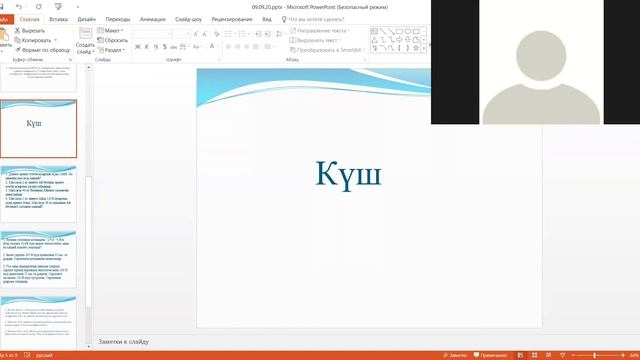Image resolution: width=640 pixels, height=360 pixels.
Task: Switch to slide sorter view icon
Action: tap(534, 355)
